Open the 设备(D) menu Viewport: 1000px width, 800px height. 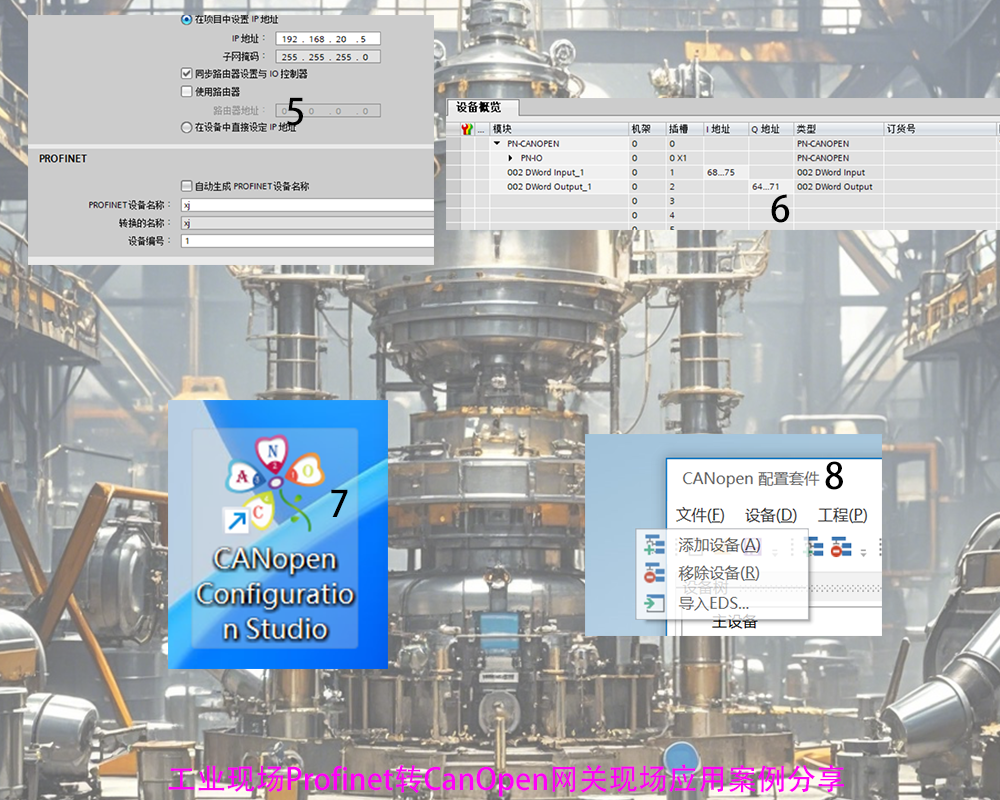coord(771,515)
